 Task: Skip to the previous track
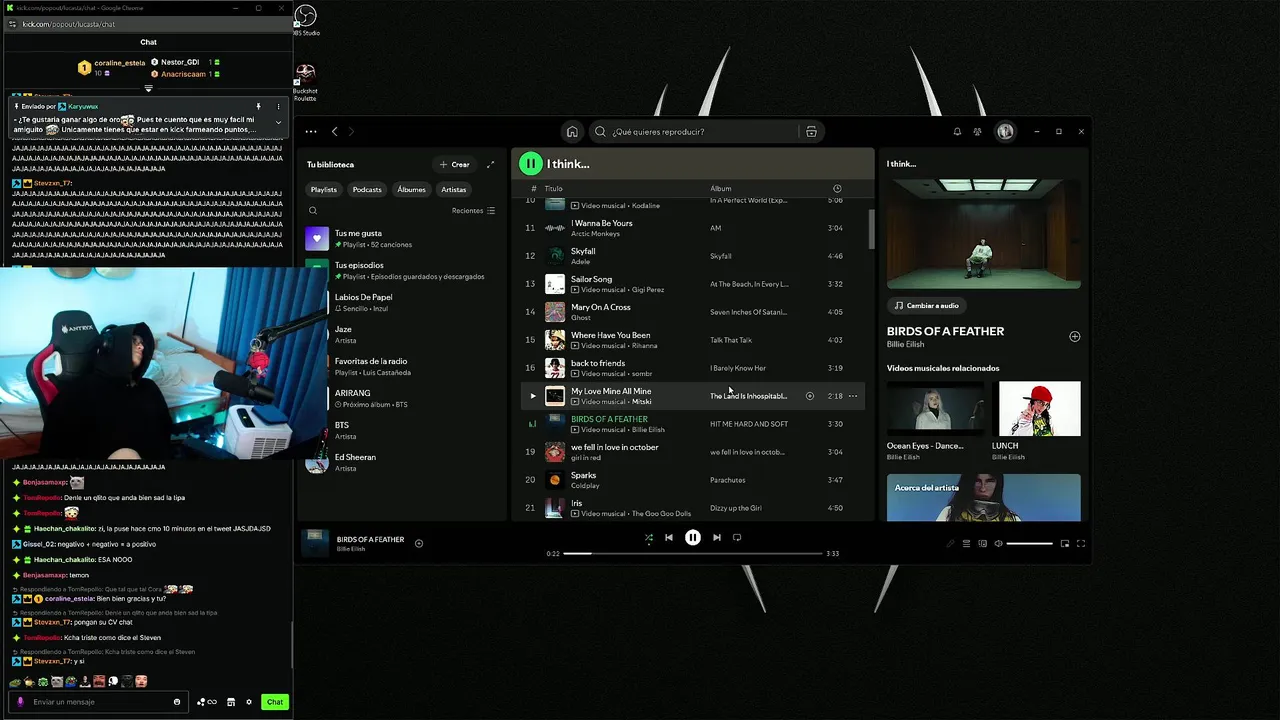(x=669, y=537)
